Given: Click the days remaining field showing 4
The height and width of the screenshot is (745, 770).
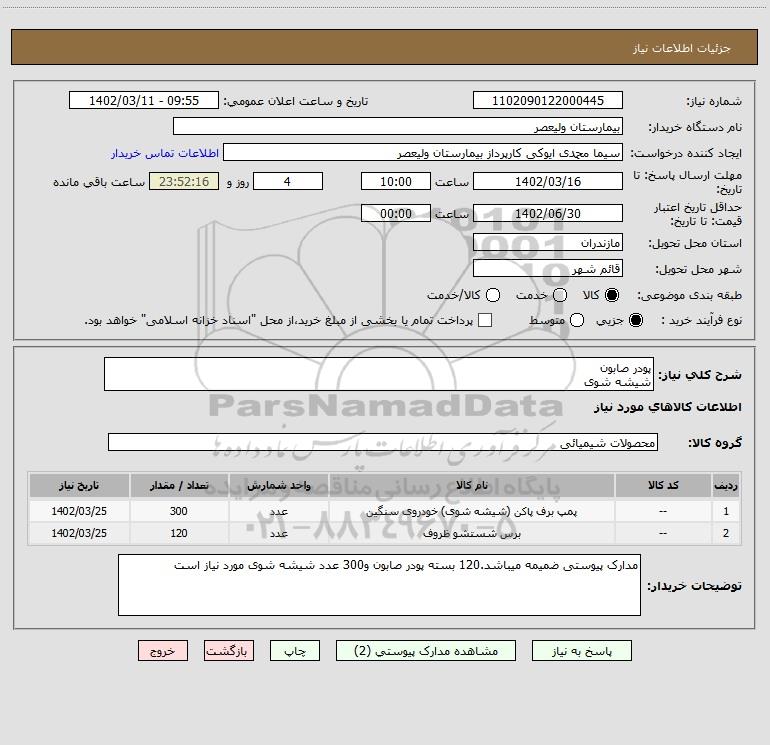Looking at the screenshot, I should click(288, 181).
